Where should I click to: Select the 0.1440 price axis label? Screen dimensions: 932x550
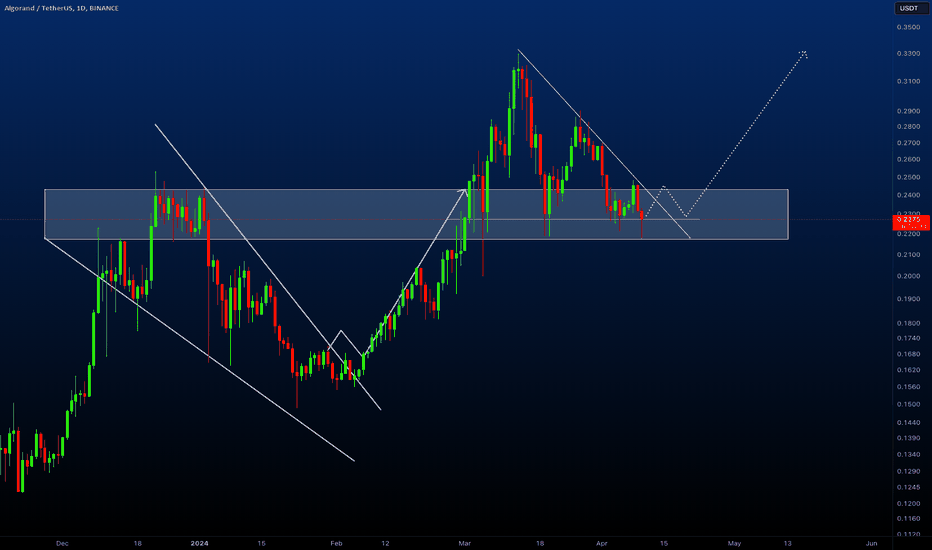(x=908, y=423)
